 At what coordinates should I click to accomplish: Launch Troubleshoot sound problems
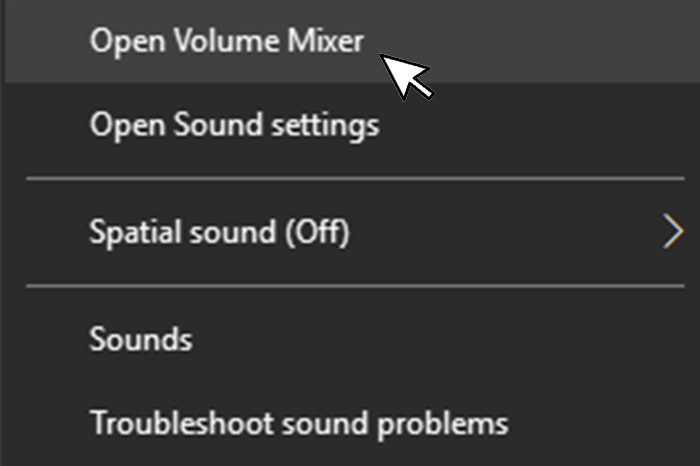click(x=298, y=423)
